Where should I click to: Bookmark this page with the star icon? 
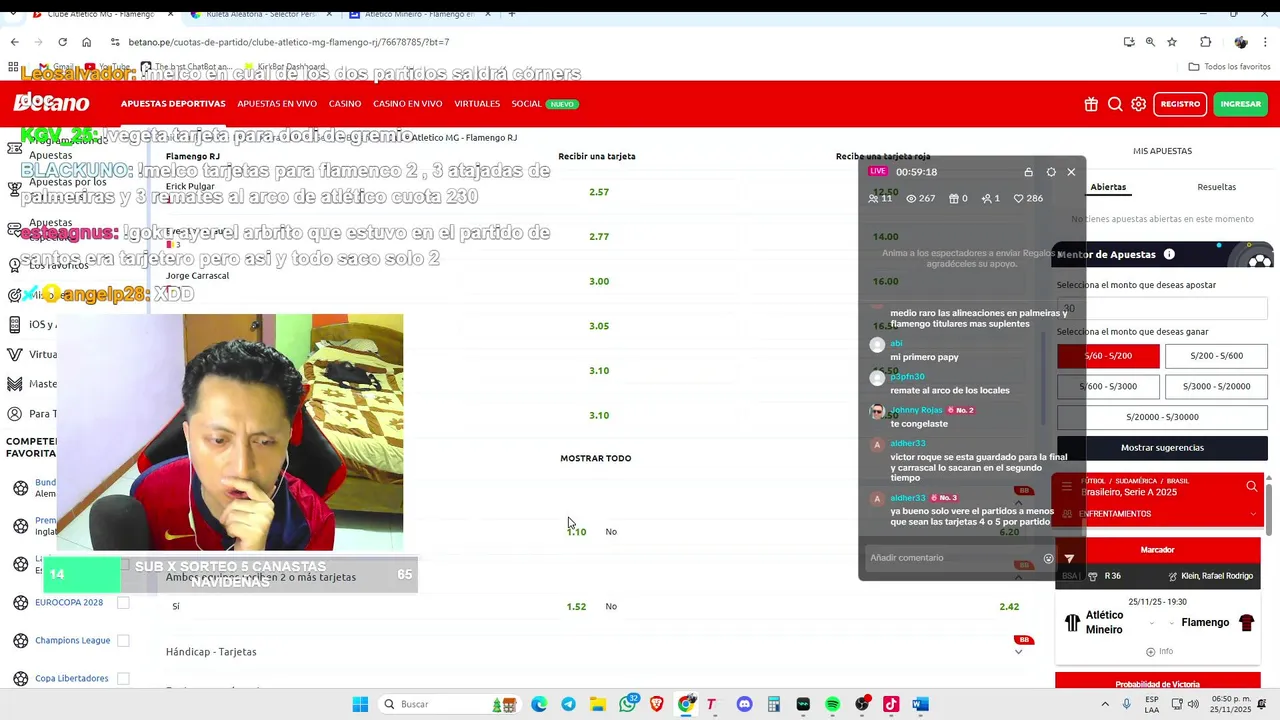click(x=1172, y=42)
